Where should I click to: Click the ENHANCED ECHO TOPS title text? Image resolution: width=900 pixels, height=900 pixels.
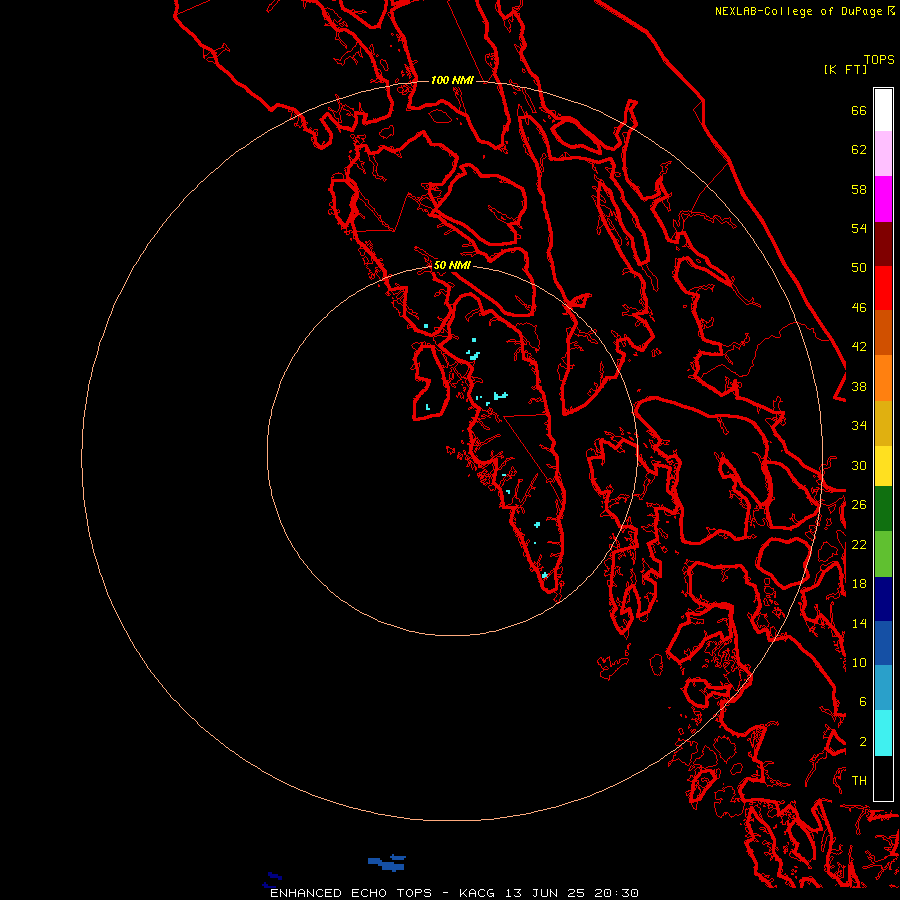pos(351,893)
